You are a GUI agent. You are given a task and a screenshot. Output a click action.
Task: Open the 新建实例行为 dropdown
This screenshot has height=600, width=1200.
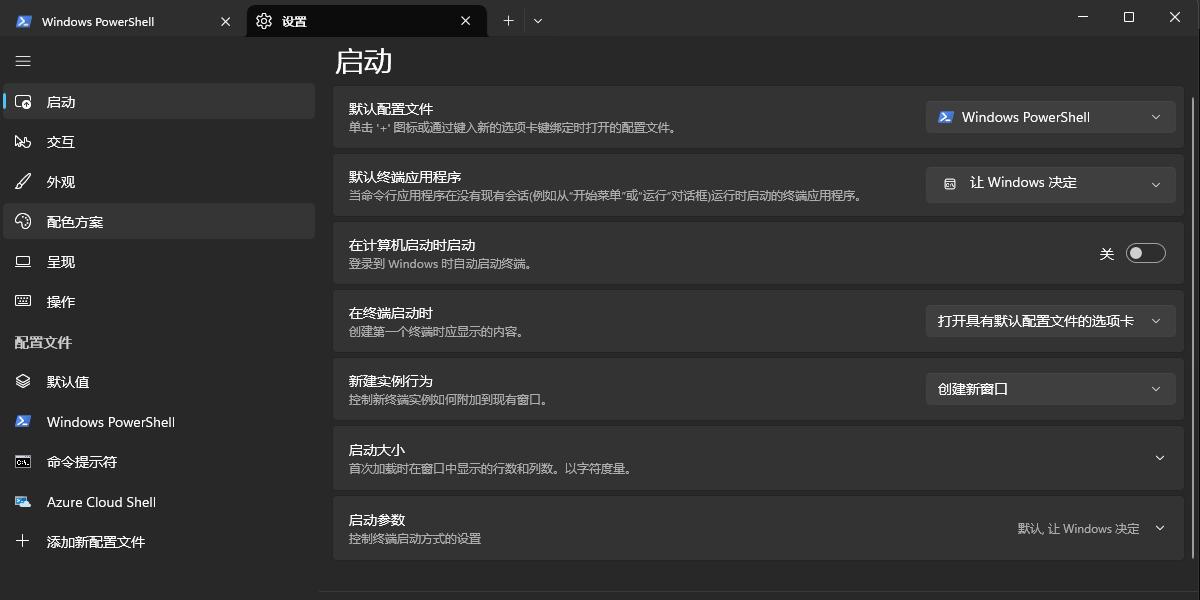pyautogui.click(x=1050, y=389)
